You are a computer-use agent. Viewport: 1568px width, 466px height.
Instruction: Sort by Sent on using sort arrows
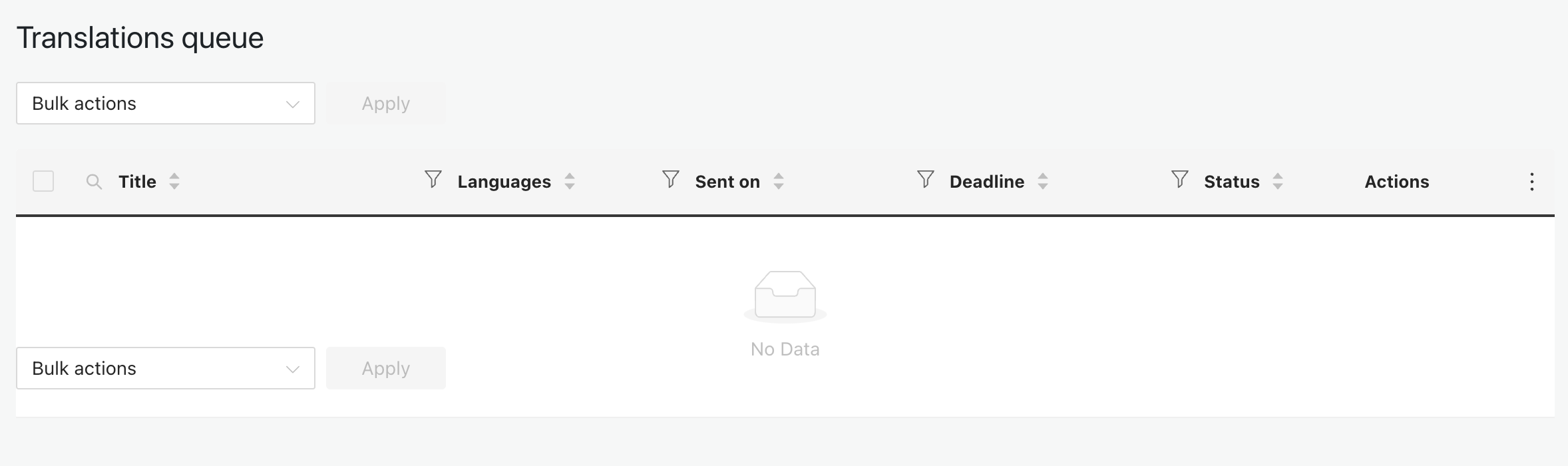pyautogui.click(x=779, y=181)
